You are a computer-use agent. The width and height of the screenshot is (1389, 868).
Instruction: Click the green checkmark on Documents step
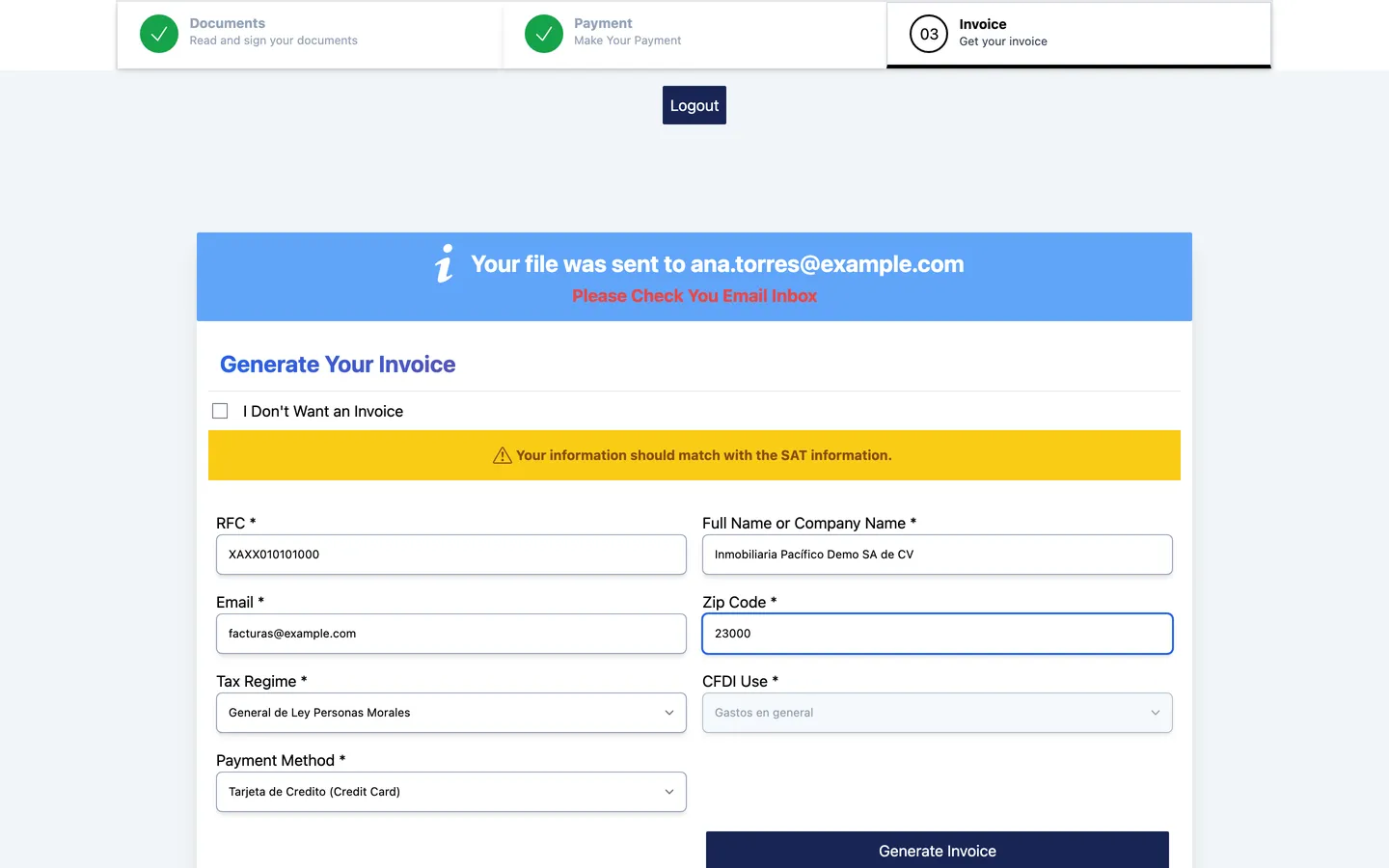pyautogui.click(x=159, y=34)
